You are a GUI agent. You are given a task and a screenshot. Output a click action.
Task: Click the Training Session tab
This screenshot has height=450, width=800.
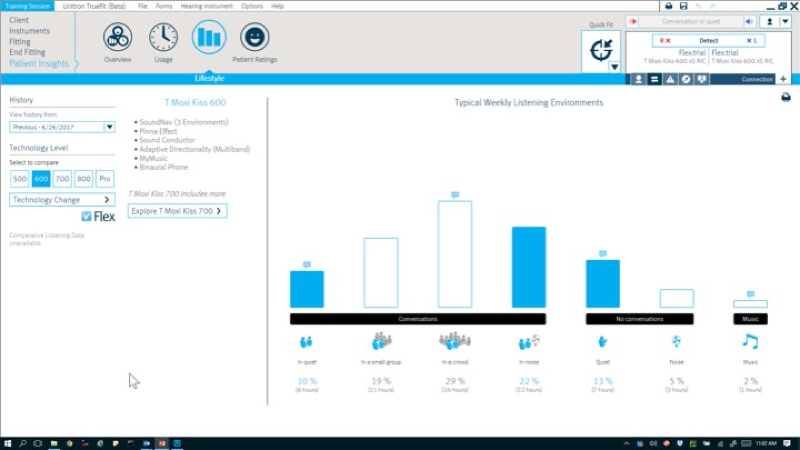28,6
